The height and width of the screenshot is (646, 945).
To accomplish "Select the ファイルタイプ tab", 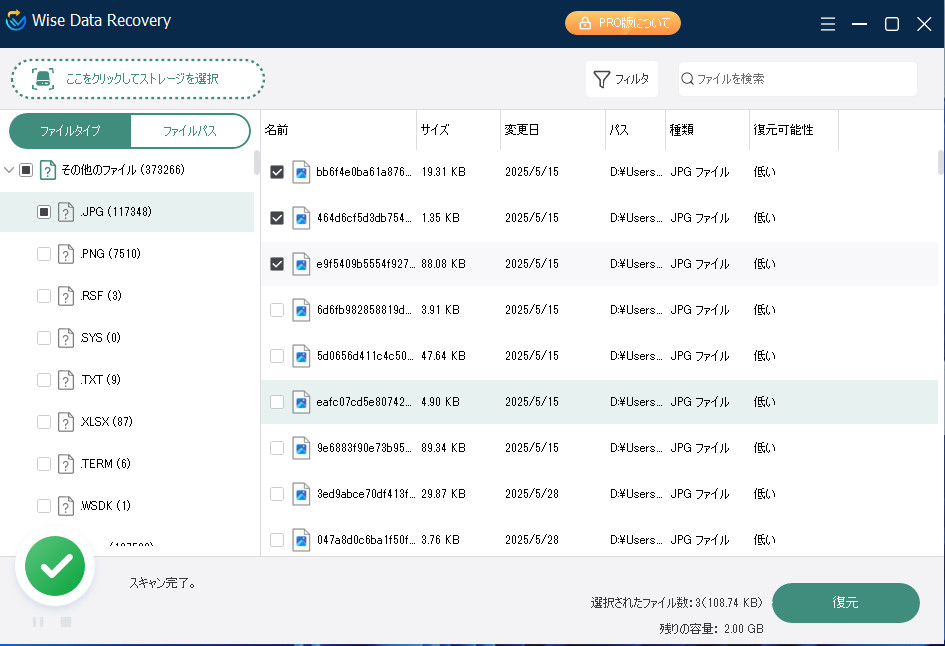I will [70, 131].
